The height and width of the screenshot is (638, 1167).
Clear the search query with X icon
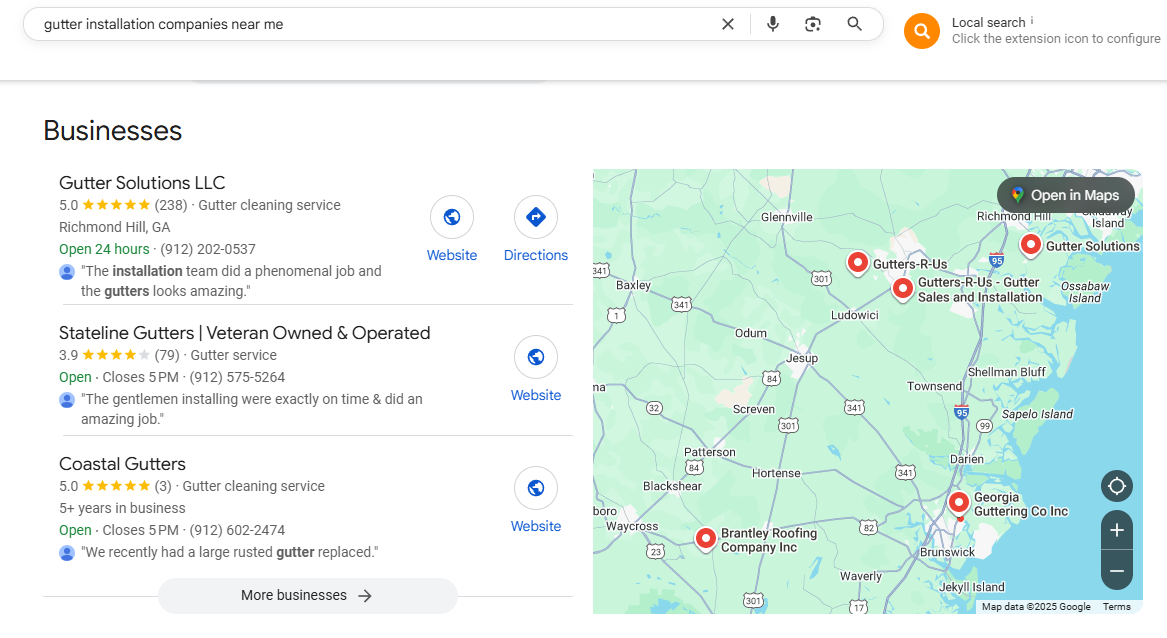tap(728, 24)
